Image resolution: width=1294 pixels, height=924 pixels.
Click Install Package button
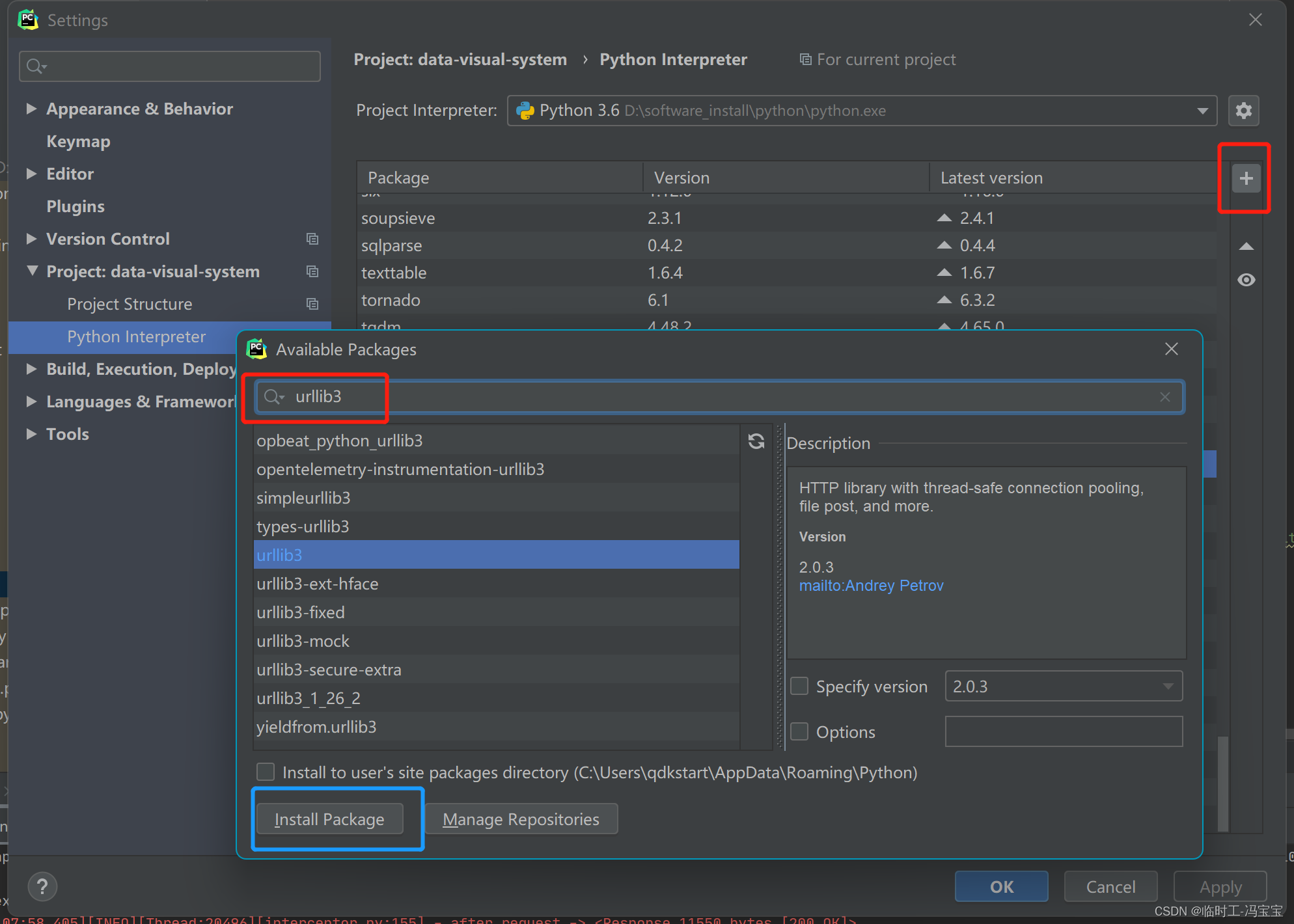pos(328,819)
